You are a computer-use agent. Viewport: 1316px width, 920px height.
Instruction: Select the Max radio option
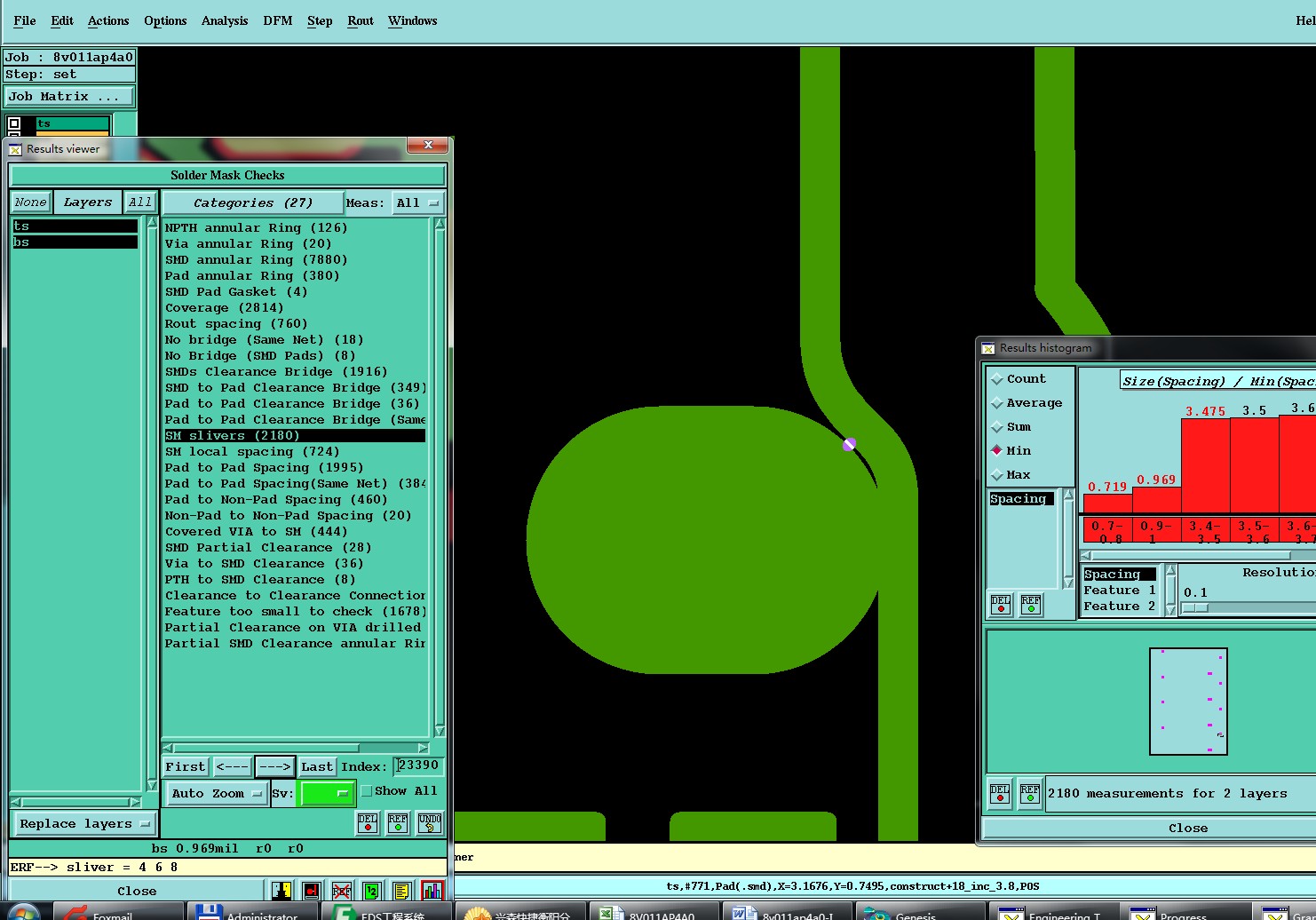coord(997,475)
